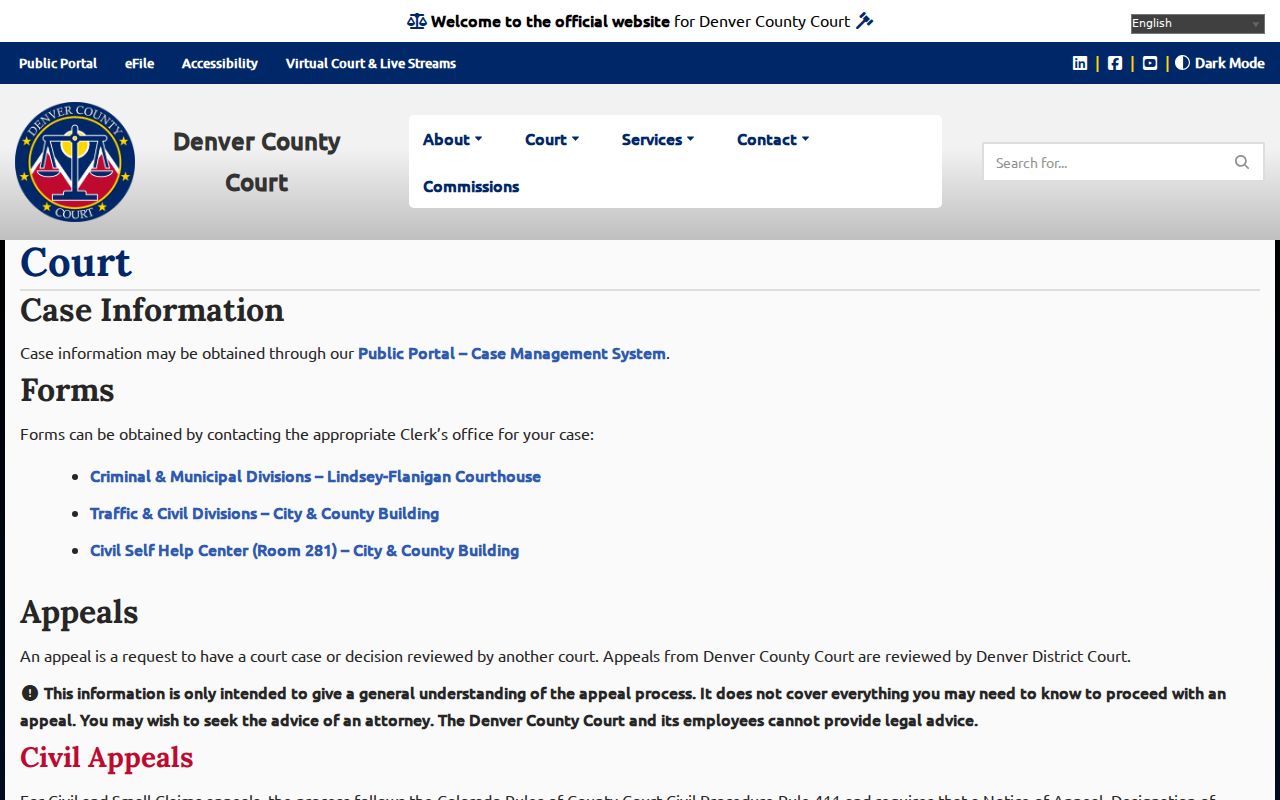The width and height of the screenshot is (1280, 800).
Task: Open the Facebook icon link
Action: (1115, 63)
